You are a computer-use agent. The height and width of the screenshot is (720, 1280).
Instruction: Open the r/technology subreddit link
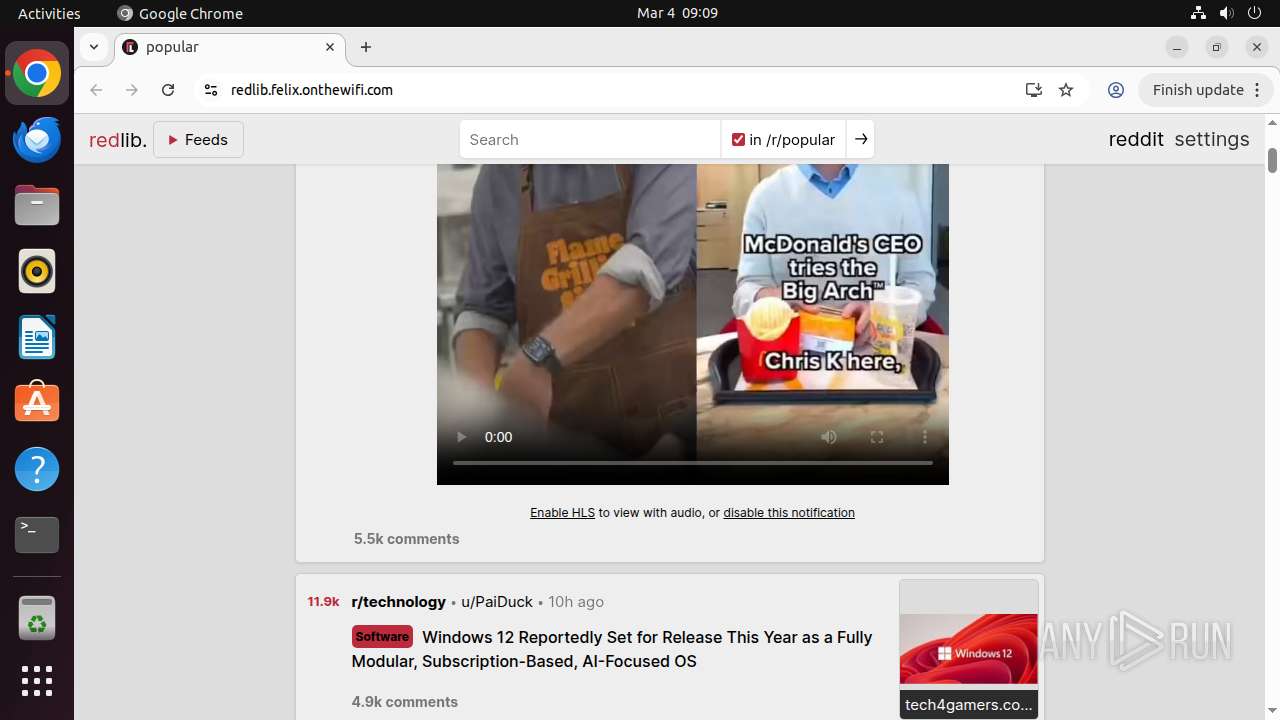[398, 602]
